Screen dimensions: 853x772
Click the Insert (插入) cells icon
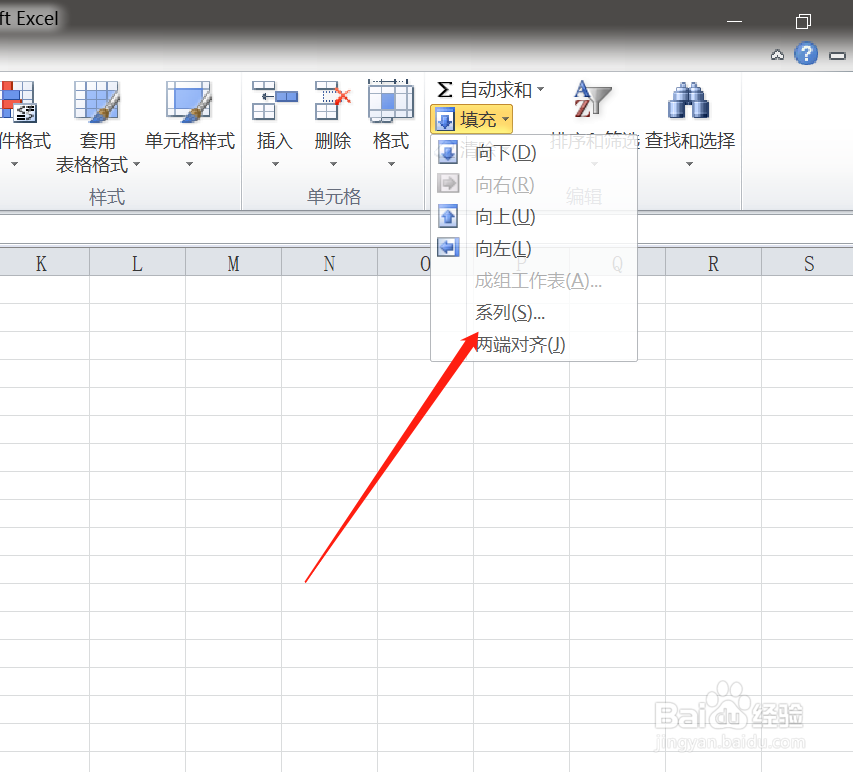[x=275, y=101]
